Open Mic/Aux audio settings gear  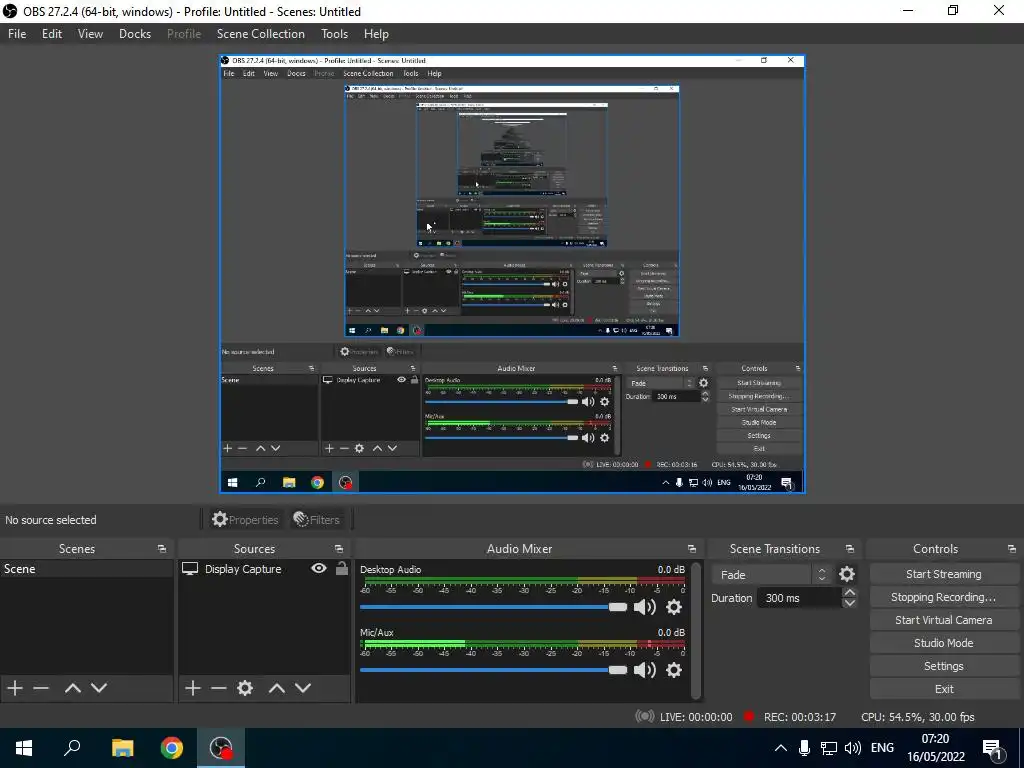point(674,670)
